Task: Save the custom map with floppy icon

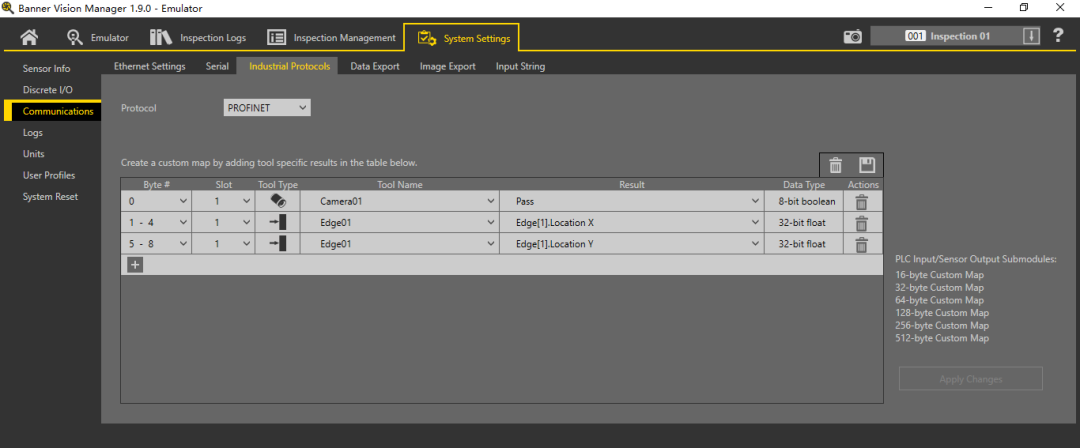Action: 866,165
